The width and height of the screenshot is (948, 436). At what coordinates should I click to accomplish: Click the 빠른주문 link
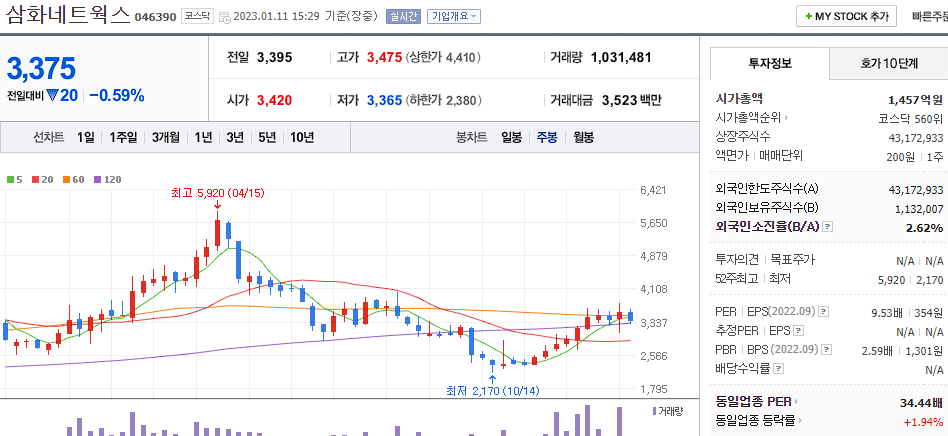(930, 16)
